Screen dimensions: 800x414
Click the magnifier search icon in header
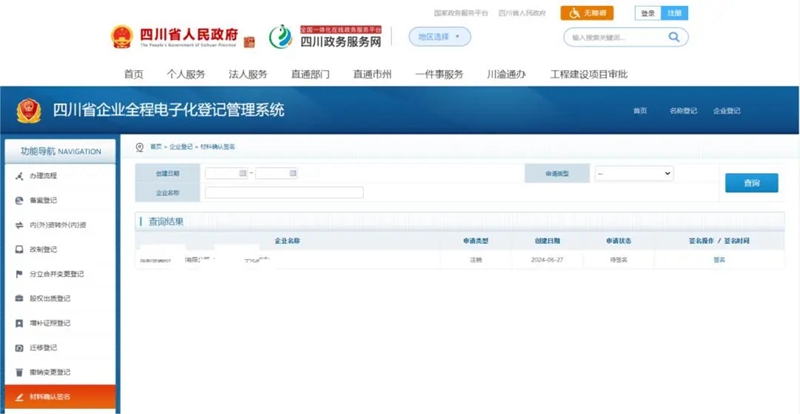[674, 37]
